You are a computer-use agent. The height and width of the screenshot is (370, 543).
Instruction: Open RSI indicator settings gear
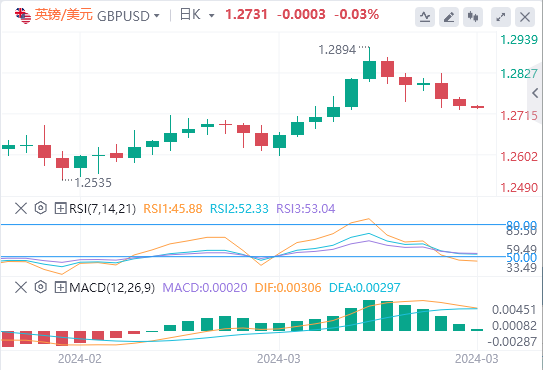(41, 208)
